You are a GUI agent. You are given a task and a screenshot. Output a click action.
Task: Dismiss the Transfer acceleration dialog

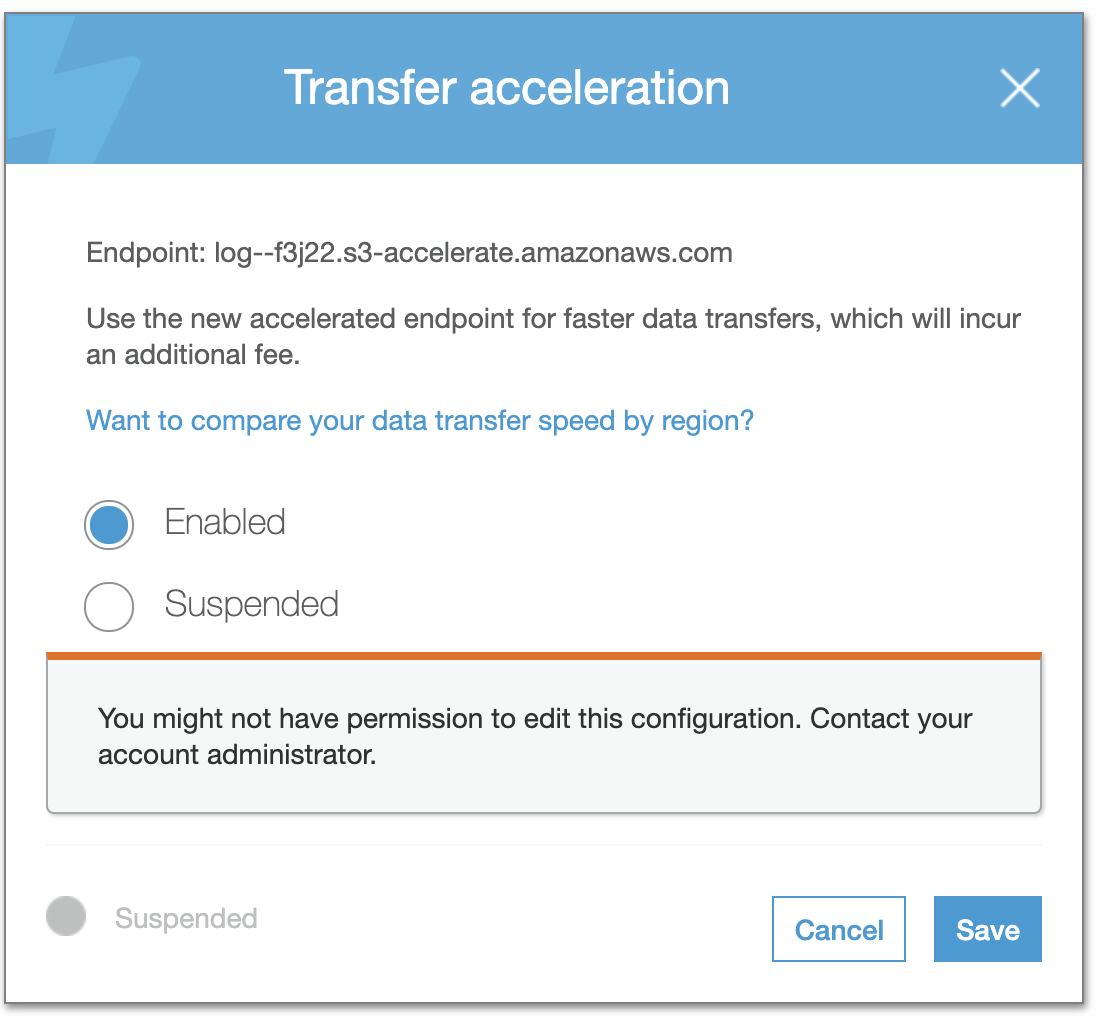(1020, 88)
